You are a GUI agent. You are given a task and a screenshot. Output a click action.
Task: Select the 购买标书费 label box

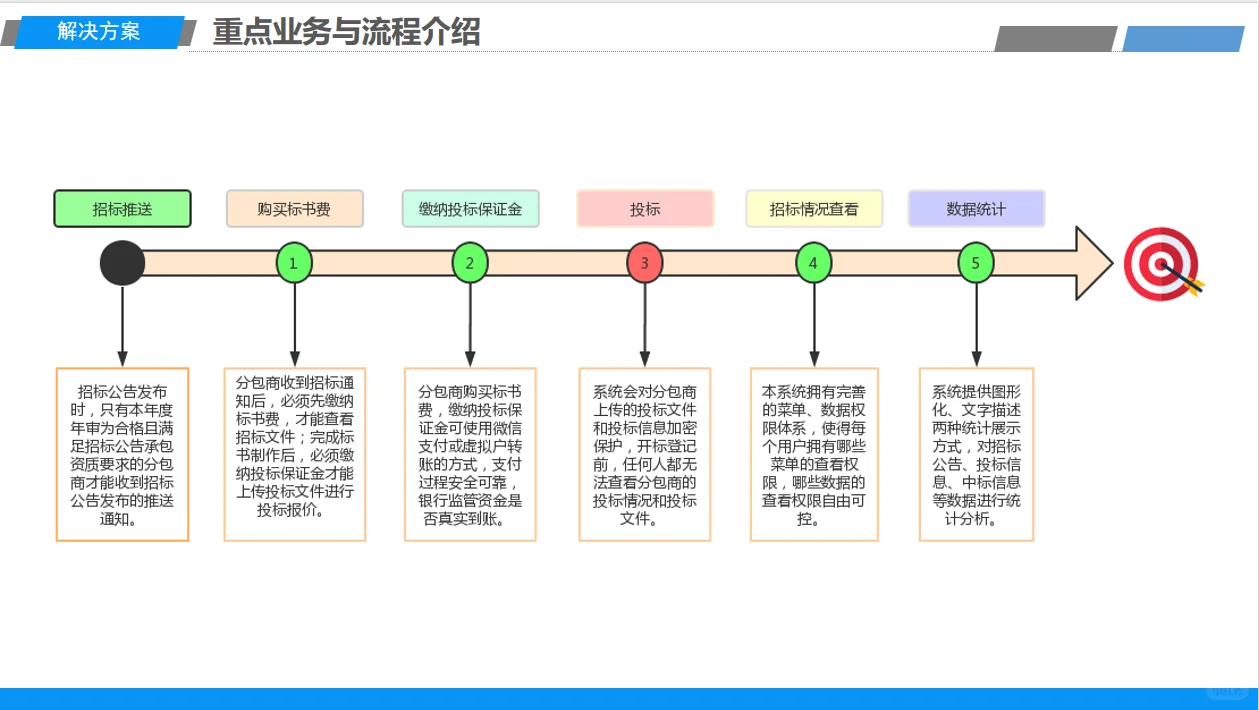(294, 209)
